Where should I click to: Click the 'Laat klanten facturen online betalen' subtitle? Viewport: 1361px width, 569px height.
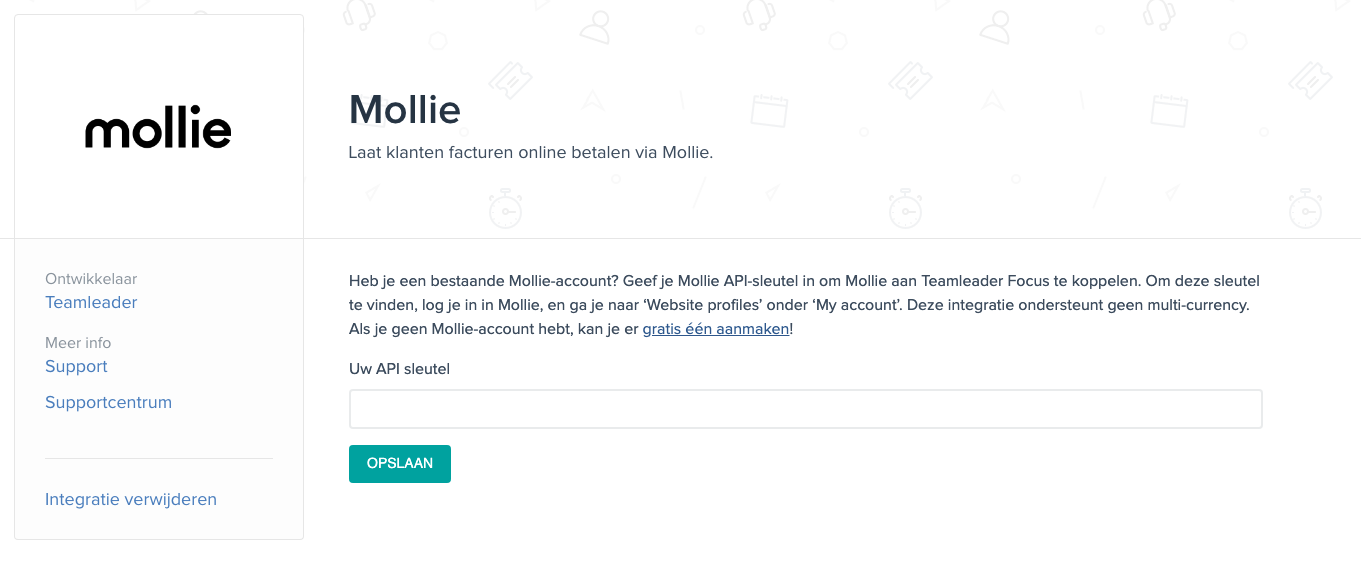[530, 153]
